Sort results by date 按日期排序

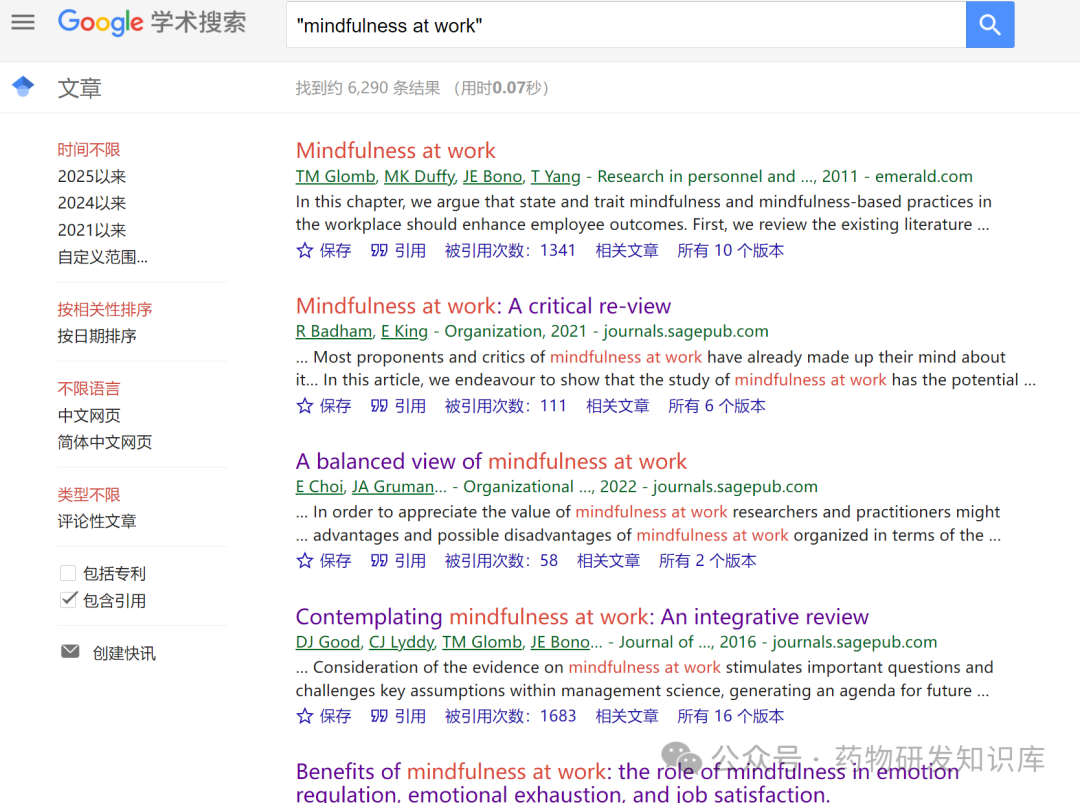click(97, 336)
